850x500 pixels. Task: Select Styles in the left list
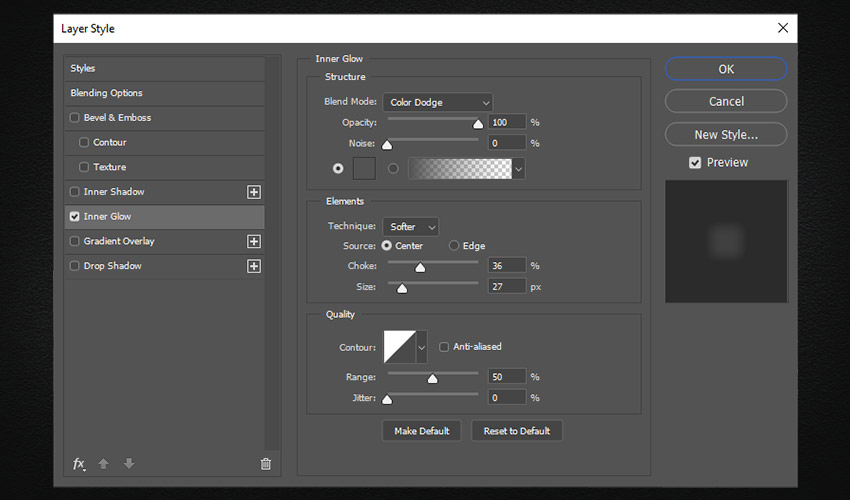(x=83, y=68)
